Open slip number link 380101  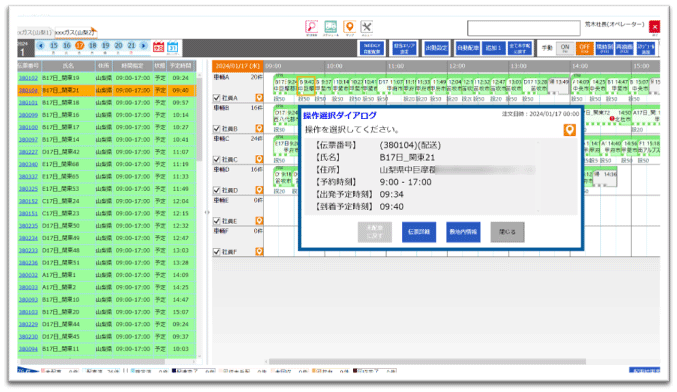coord(28,103)
